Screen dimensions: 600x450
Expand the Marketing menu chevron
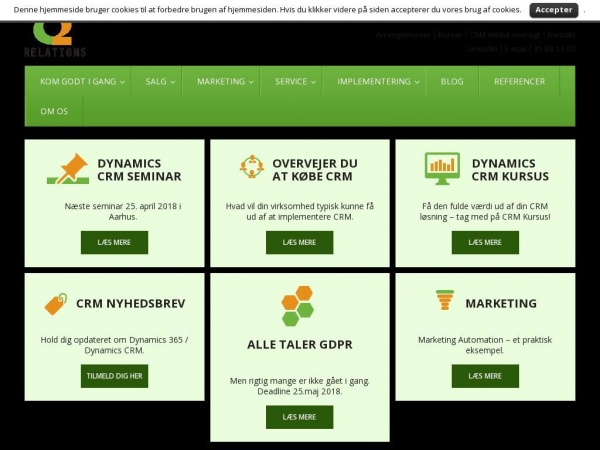(x=251, y=82)
